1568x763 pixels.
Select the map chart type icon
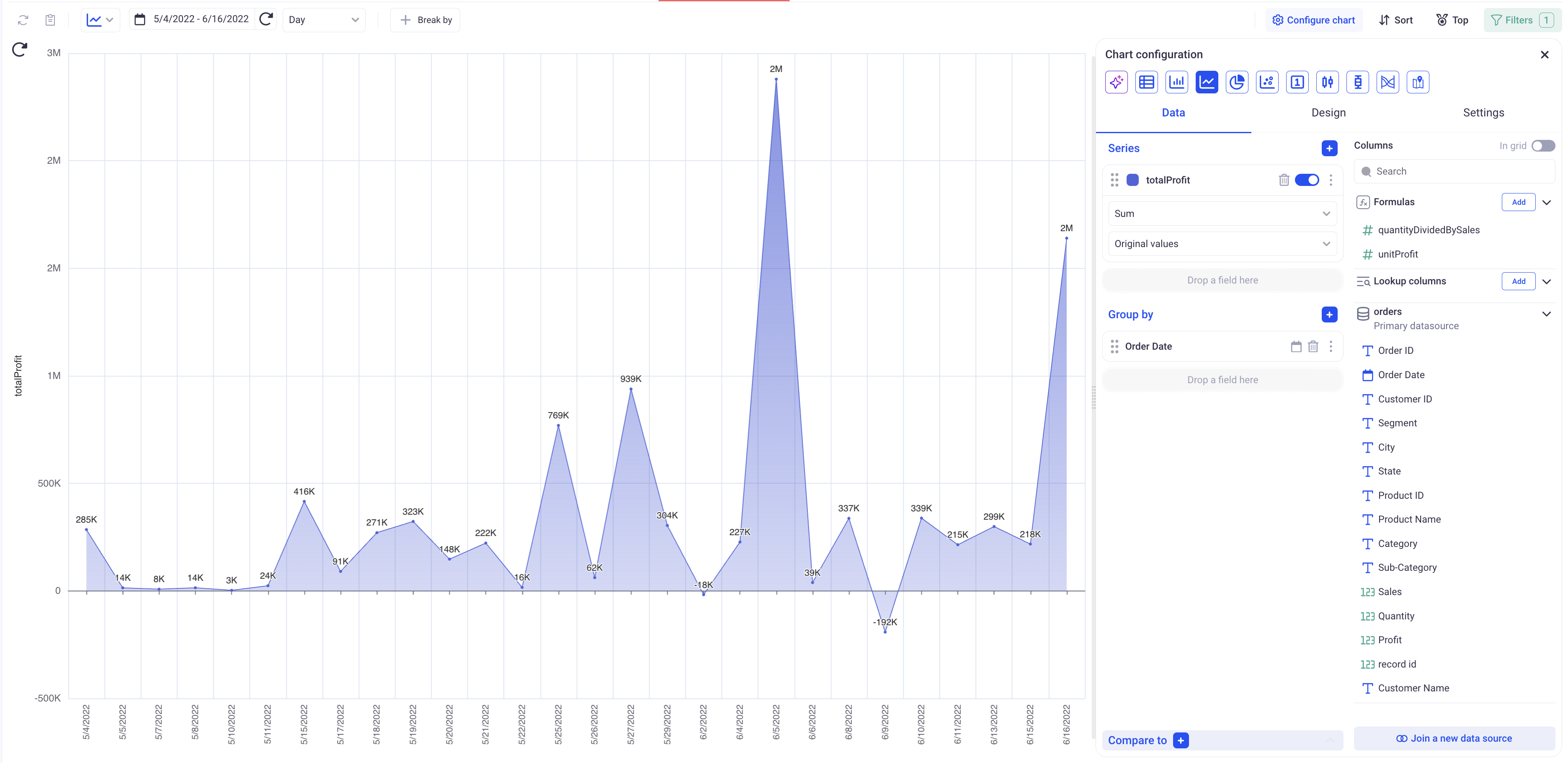click(1418, 82)
